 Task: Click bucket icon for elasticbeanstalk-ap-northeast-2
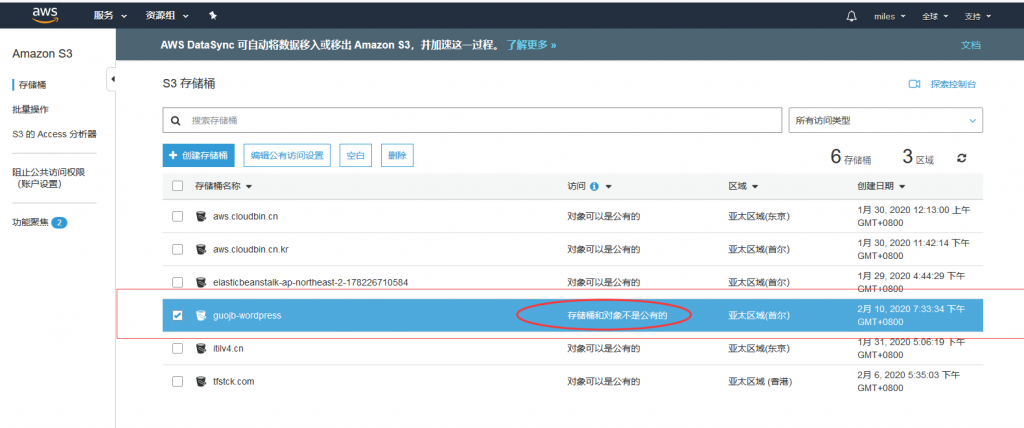click(200, 282)
